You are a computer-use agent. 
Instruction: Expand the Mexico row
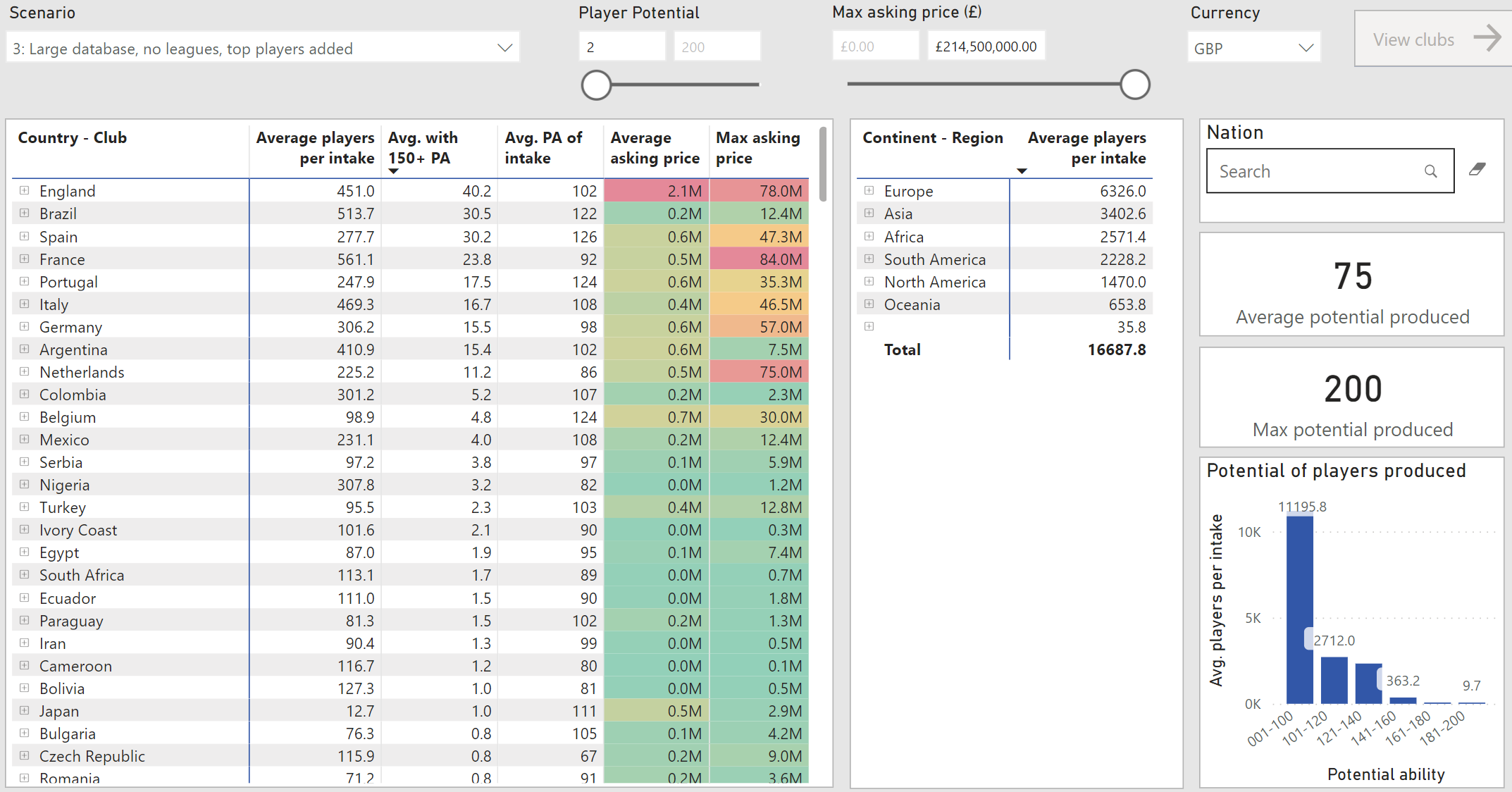[x=25, y=439]
